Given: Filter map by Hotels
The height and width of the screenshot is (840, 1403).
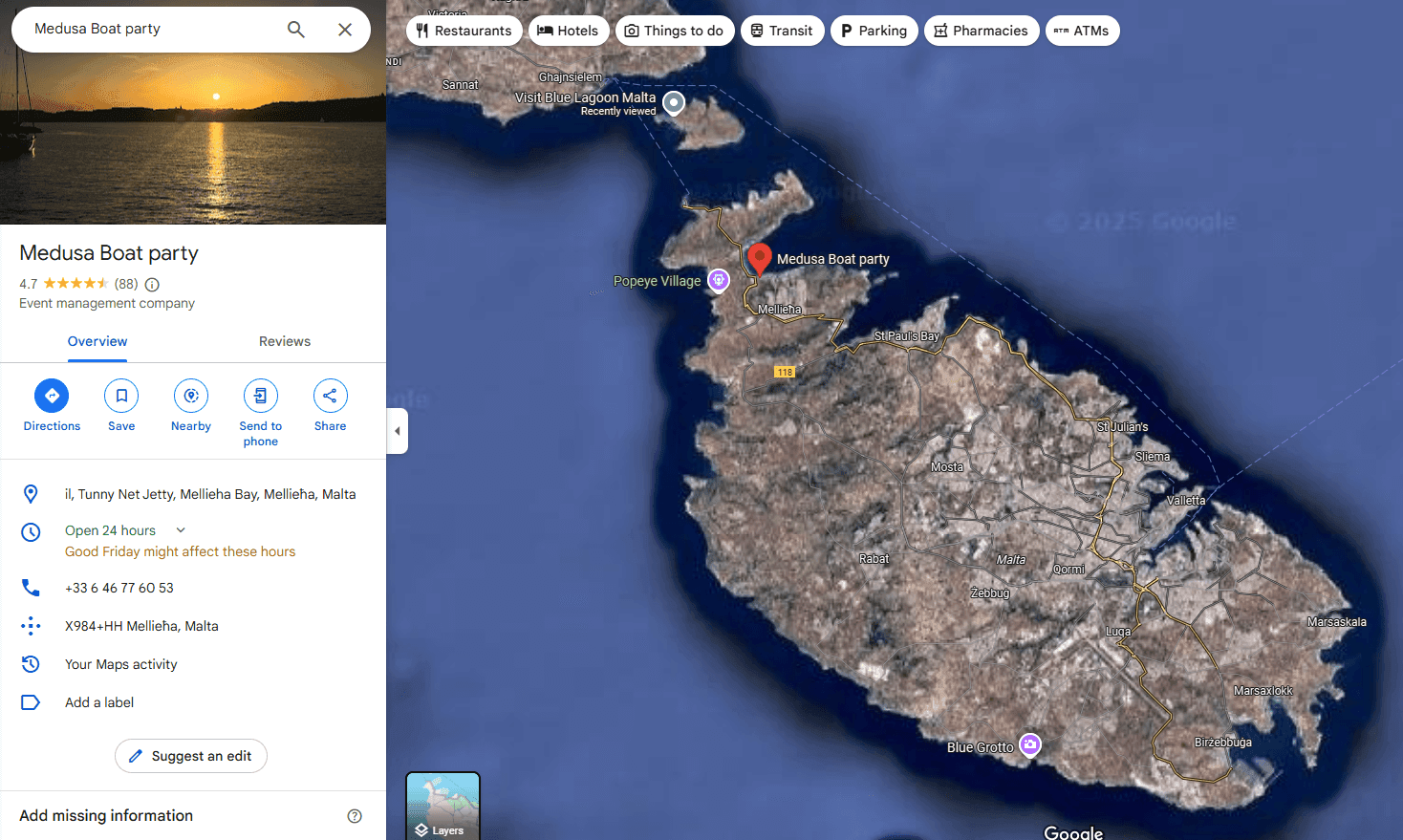Looking at the screenshot, I should coord(569,31).
